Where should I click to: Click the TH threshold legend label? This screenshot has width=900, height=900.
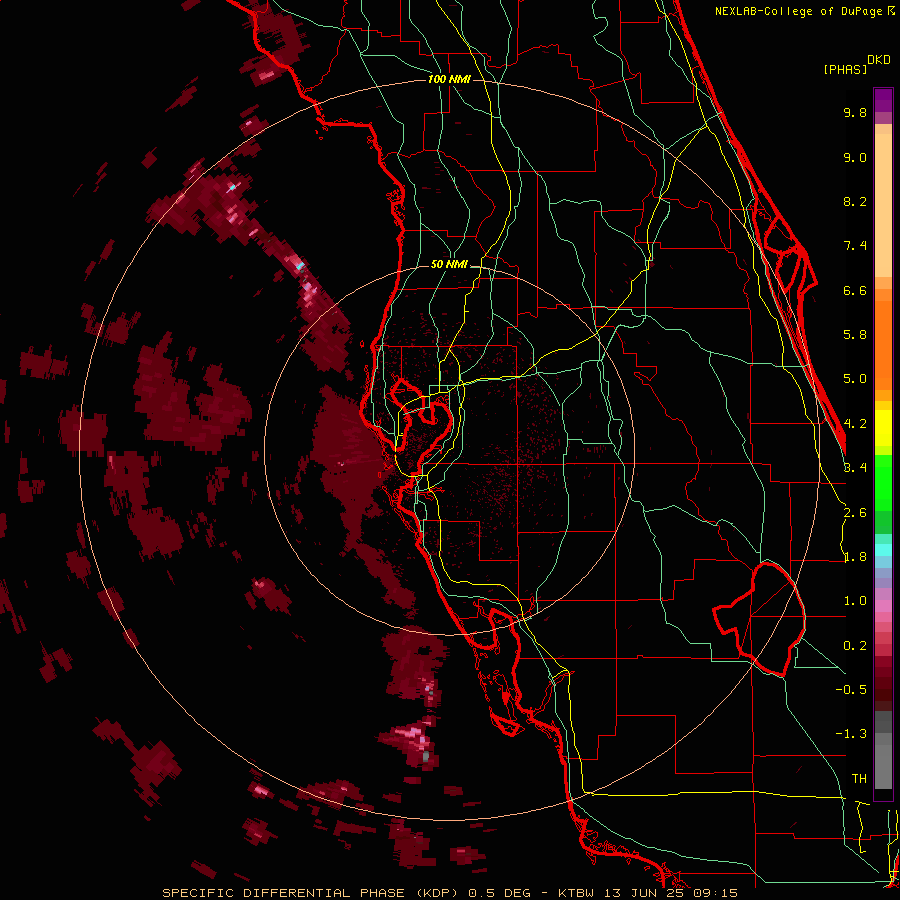859,779
